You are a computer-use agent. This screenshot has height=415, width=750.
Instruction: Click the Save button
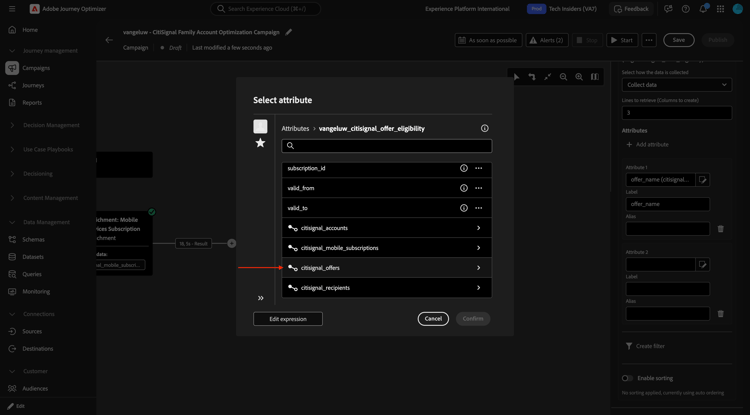pos(679,40)
